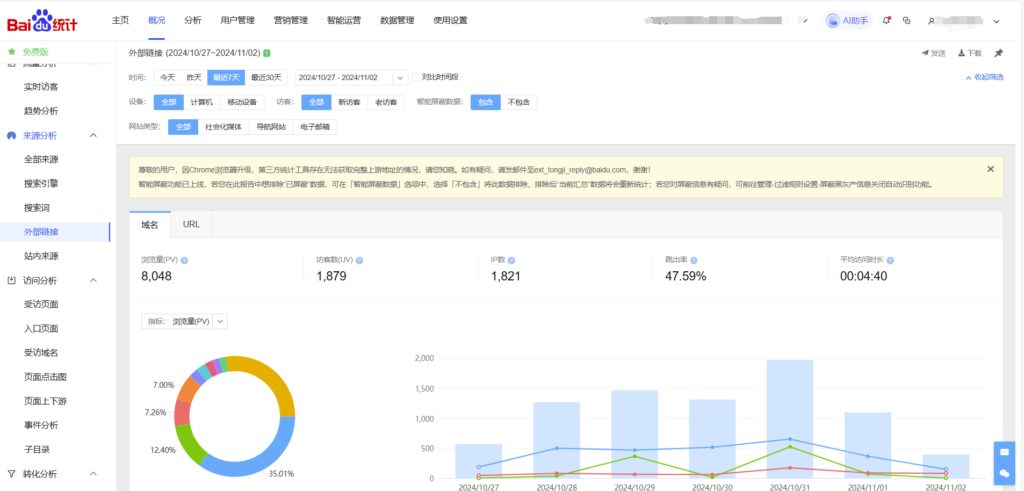Open the notification bell
The height and width of the screenshot is (491, 1024).
pyautogui.click(x=886, y=21)
